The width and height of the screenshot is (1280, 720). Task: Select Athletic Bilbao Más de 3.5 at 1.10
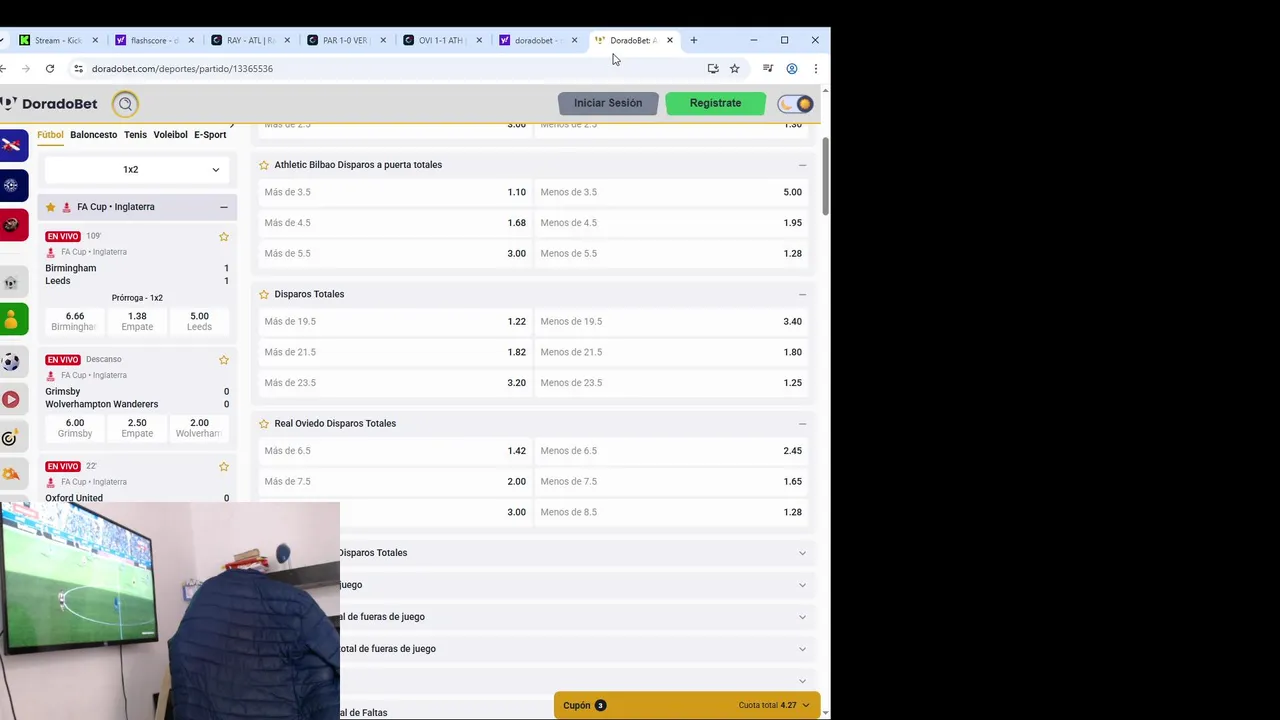(395, 192)
